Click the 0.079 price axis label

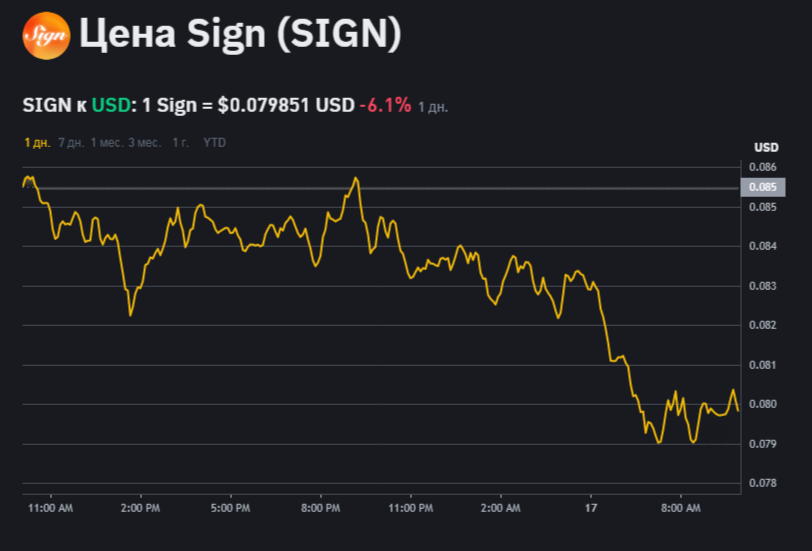762,444
